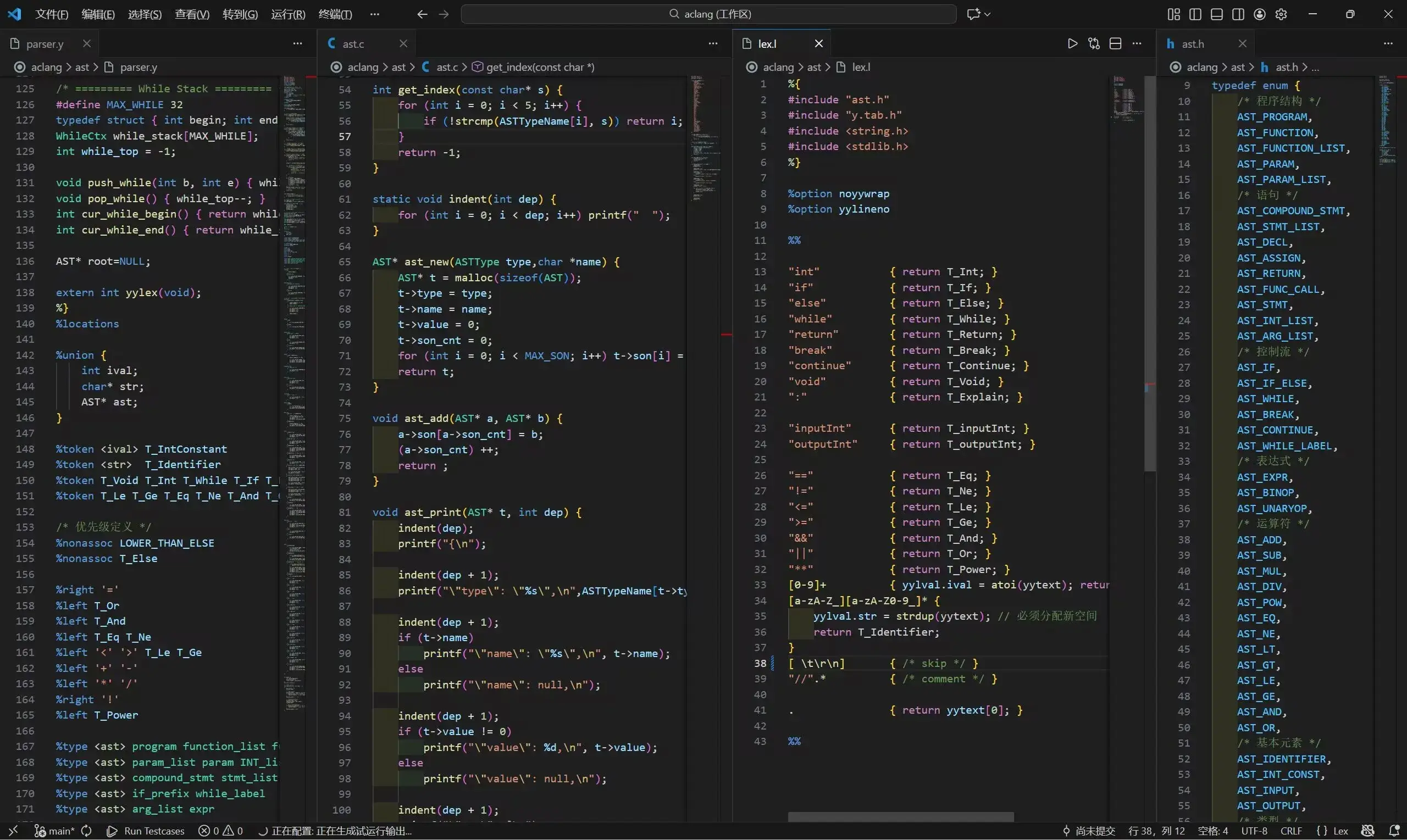Open more actions for parser.y editor group
This screenshot has width=1407, height=840.
coord(297,43)
